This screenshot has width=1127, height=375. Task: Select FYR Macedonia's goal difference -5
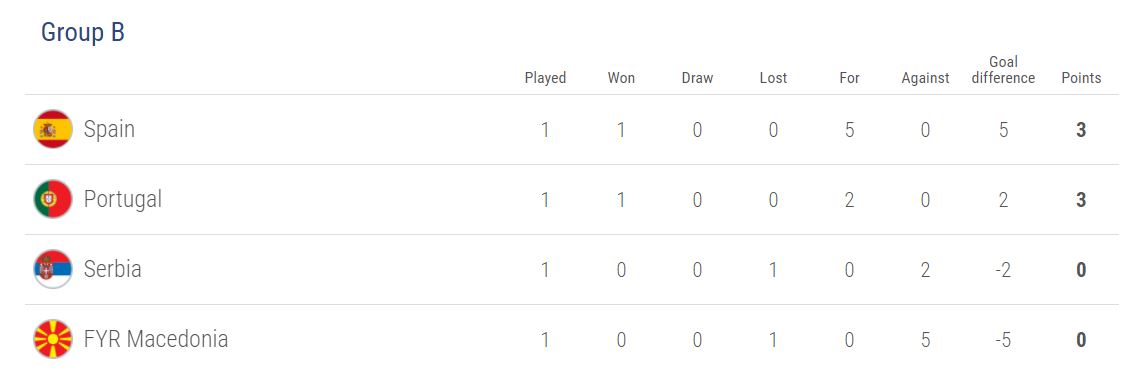pyautogui.click(x=1003, y=340)
